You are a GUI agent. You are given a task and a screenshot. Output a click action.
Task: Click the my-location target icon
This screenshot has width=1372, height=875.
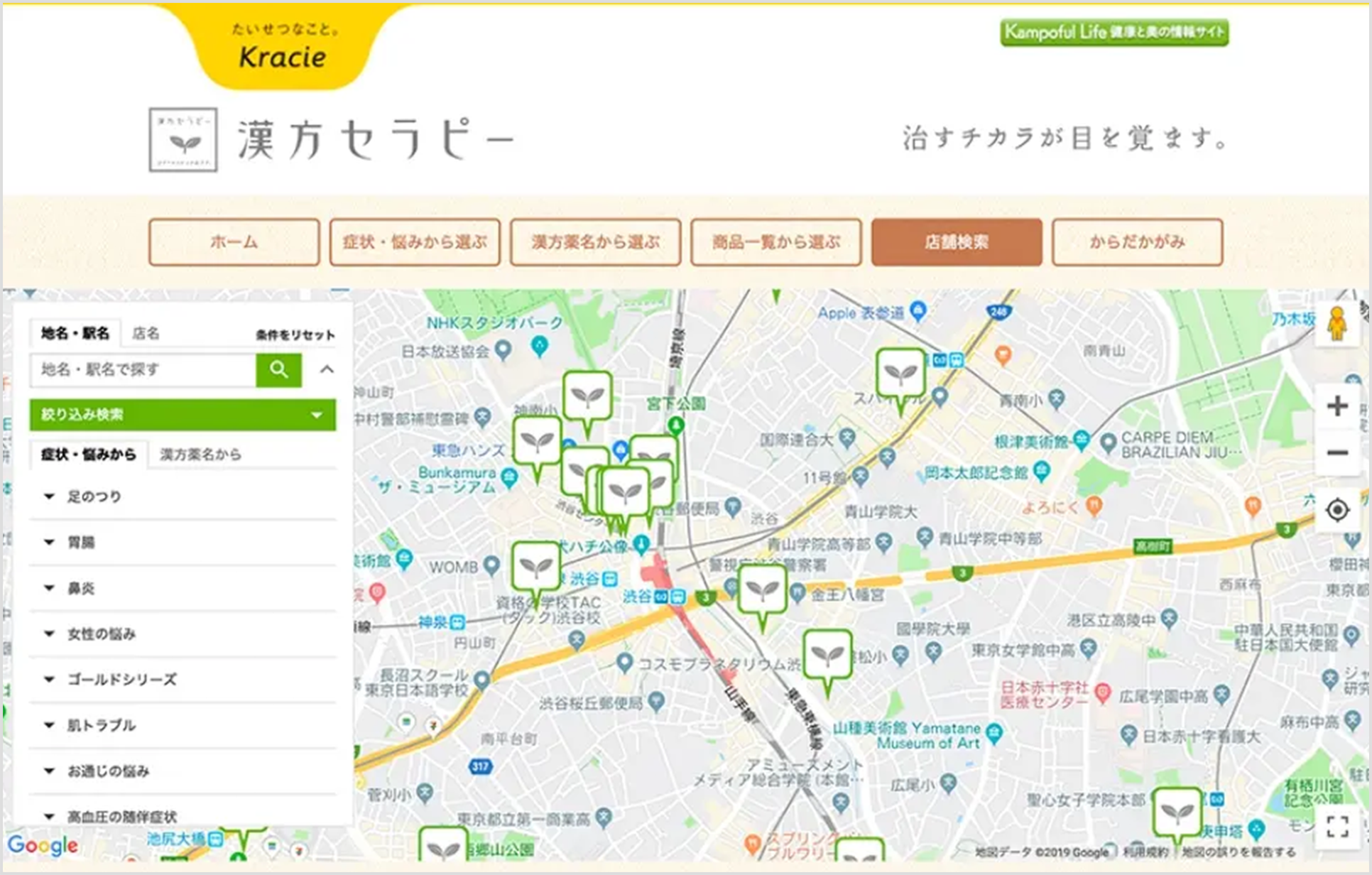coord(1337,510)
